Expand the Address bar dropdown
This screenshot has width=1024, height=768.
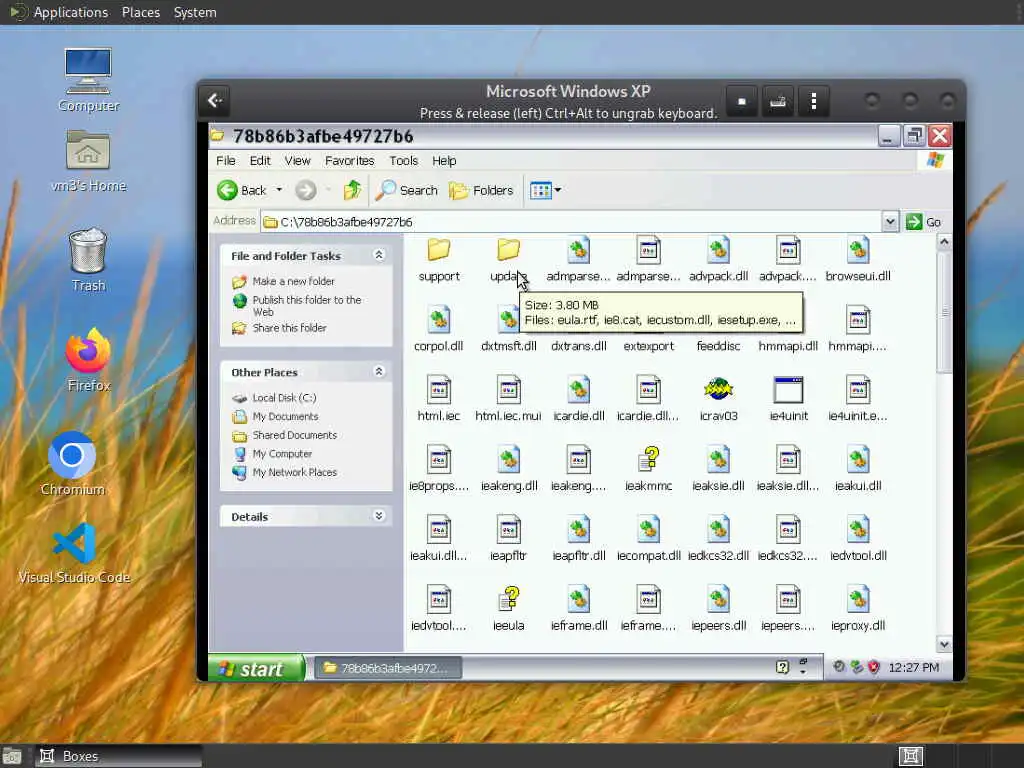[889, 221]
